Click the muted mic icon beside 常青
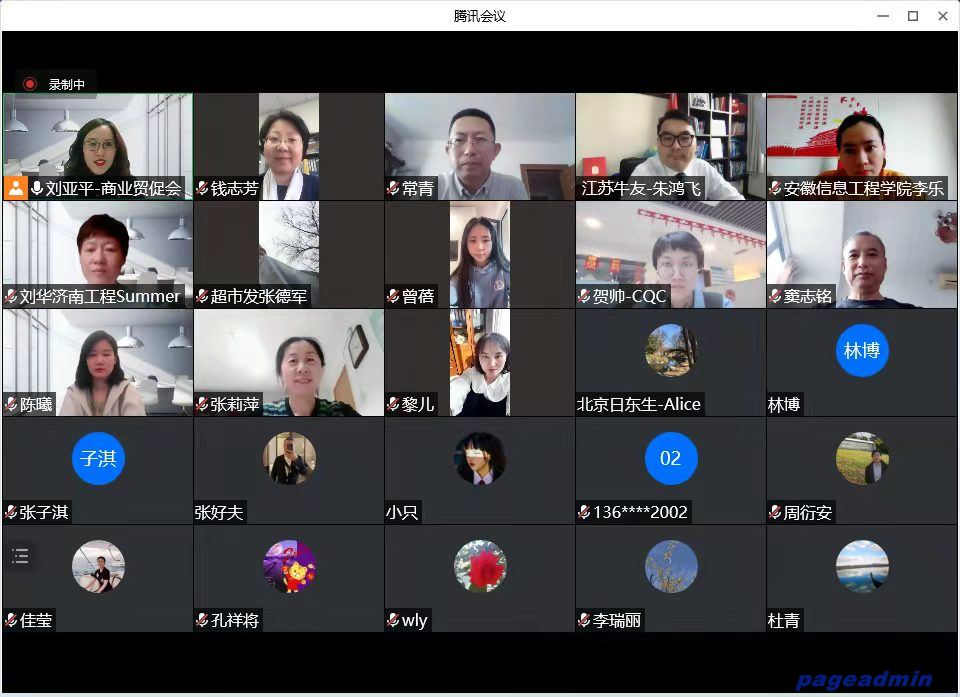 pos(393,188)
